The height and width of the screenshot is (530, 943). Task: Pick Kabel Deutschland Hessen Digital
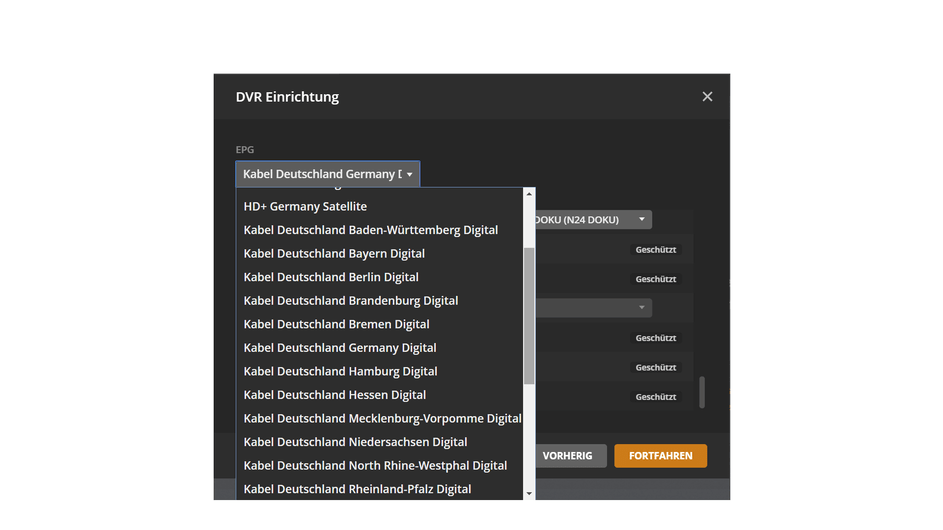pos(379,395)
